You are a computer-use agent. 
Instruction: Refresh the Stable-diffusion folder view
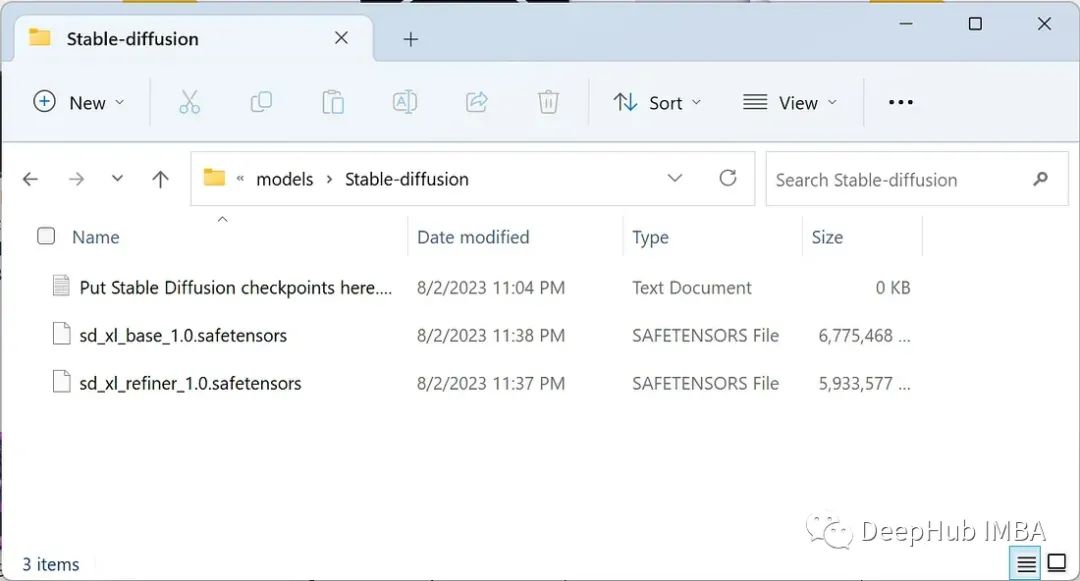coord(728,178)
